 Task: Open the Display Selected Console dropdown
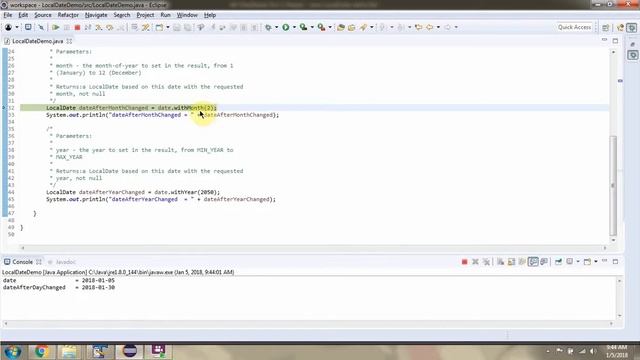578,262
